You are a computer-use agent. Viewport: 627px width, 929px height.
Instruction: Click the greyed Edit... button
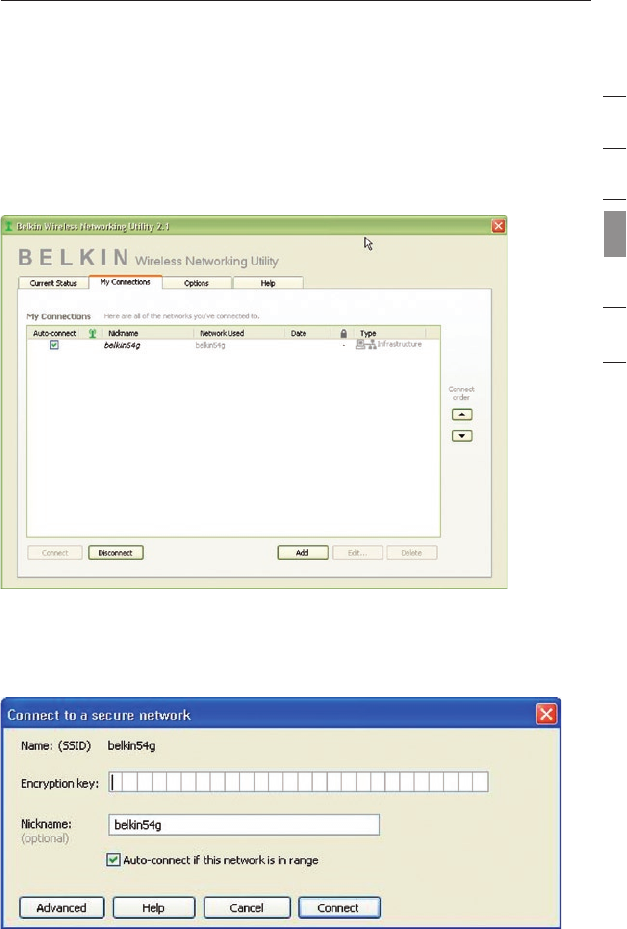click(x=357, y=553)
